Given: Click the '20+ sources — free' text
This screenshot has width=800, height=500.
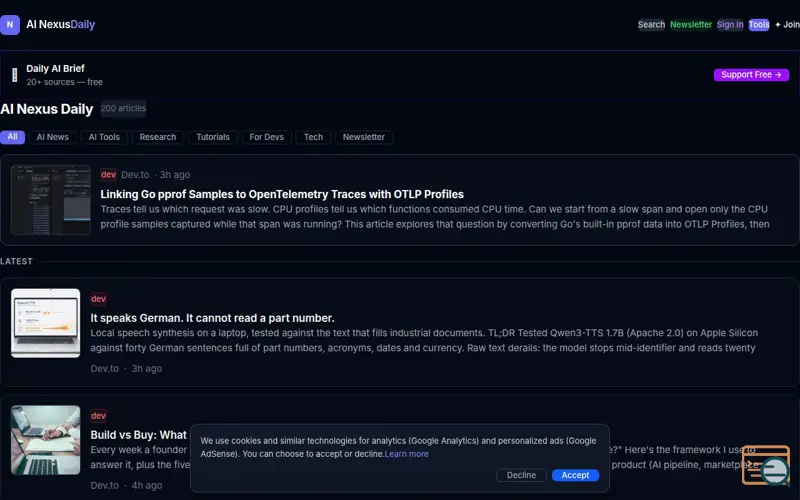Looking at the screenshot, I should pos(64,82).
